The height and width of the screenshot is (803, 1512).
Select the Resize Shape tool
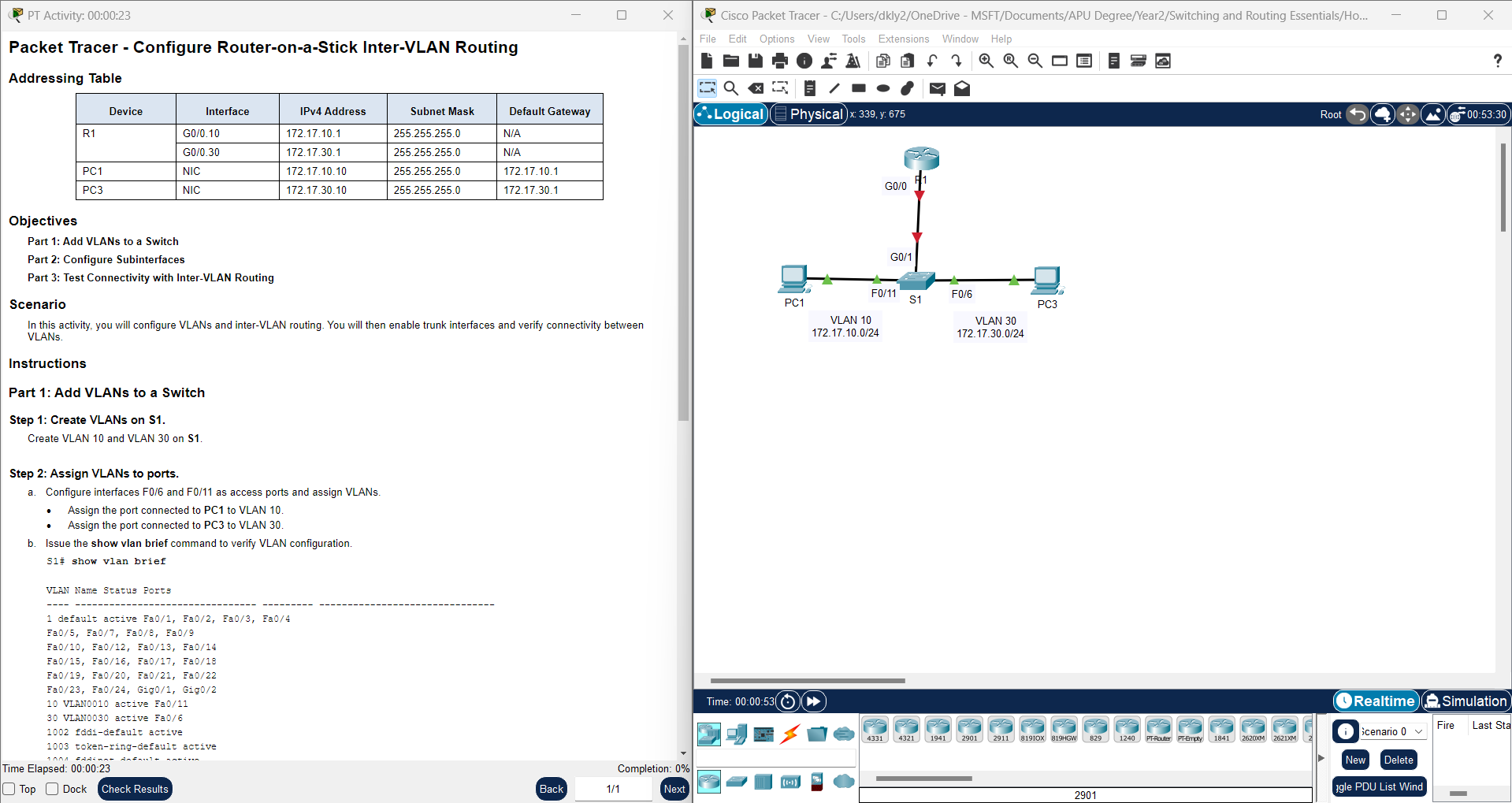[x=779, y=88]
